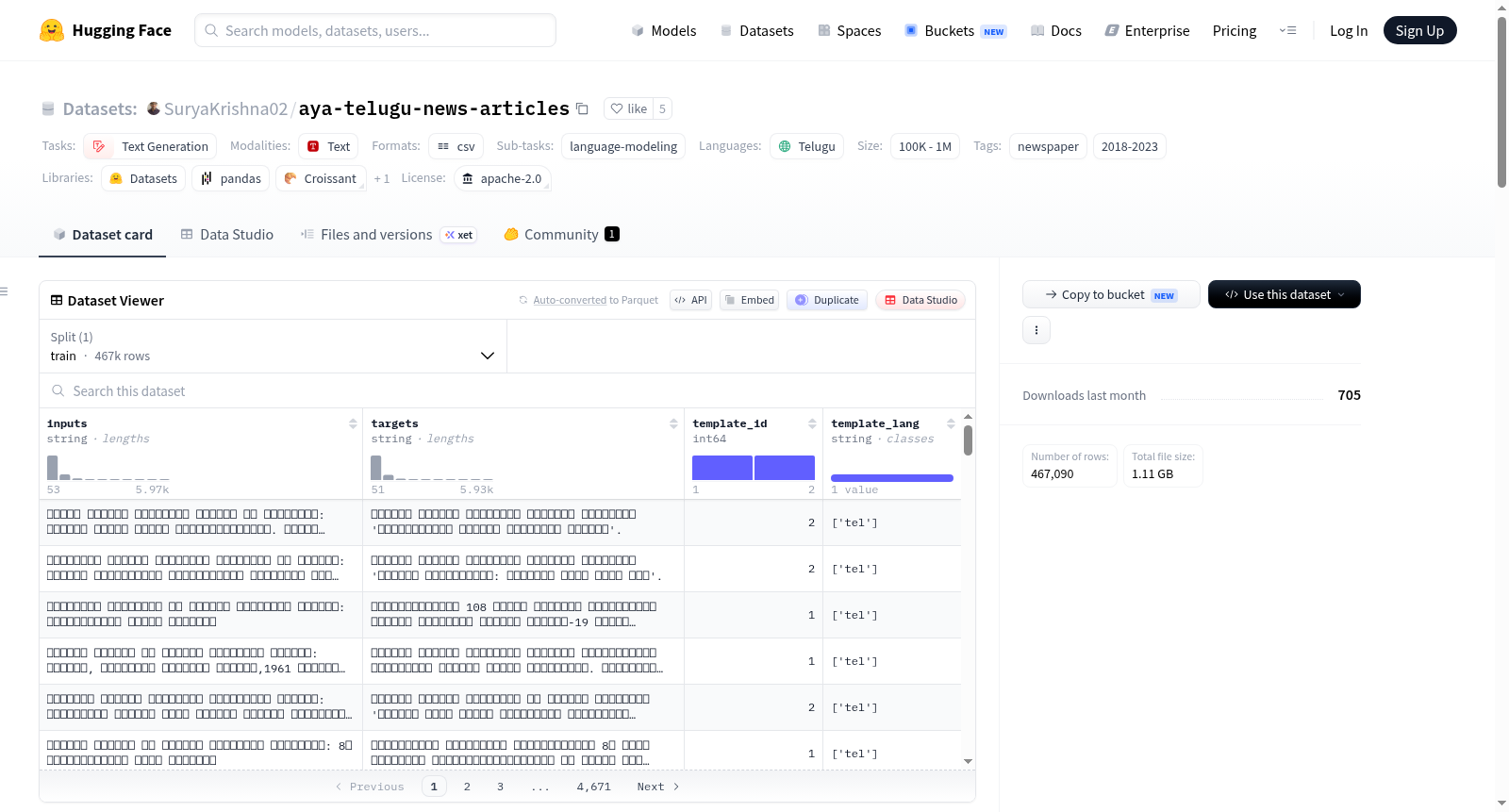Duplicate the dataset viewer

tap(827, 300)
